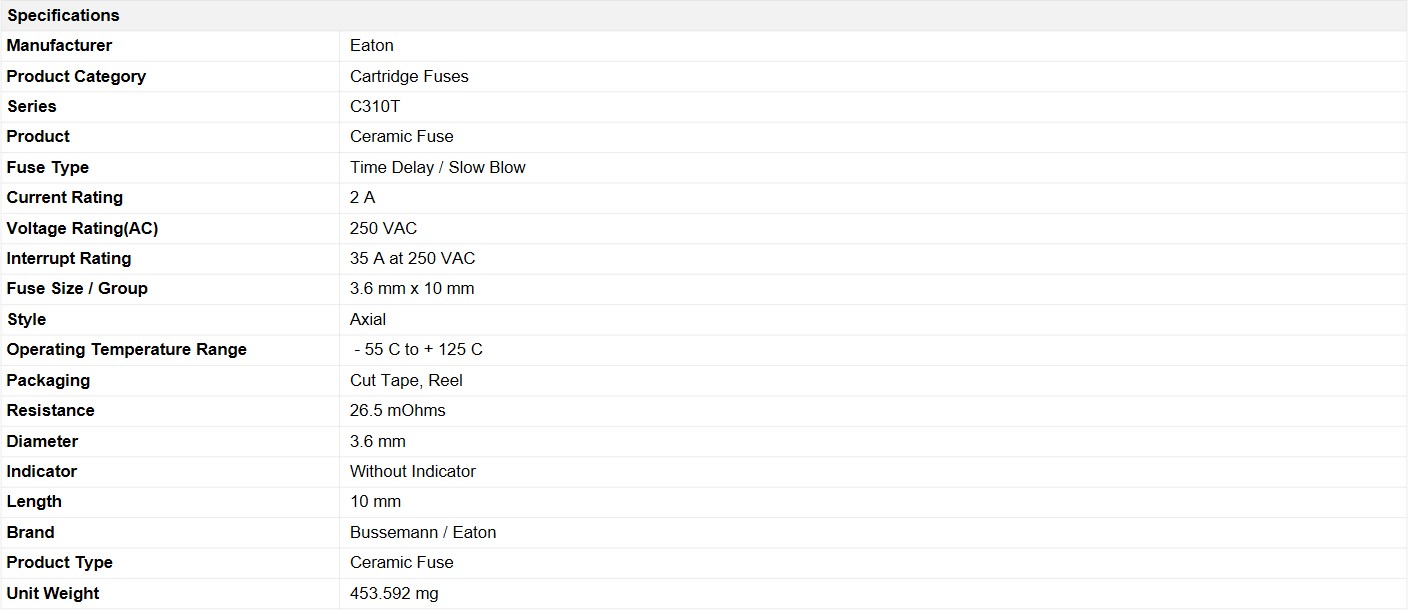The width and height of the screenshot is (1408, 614).
Task: Click the 2 A current value
Action: coord(363,197)
